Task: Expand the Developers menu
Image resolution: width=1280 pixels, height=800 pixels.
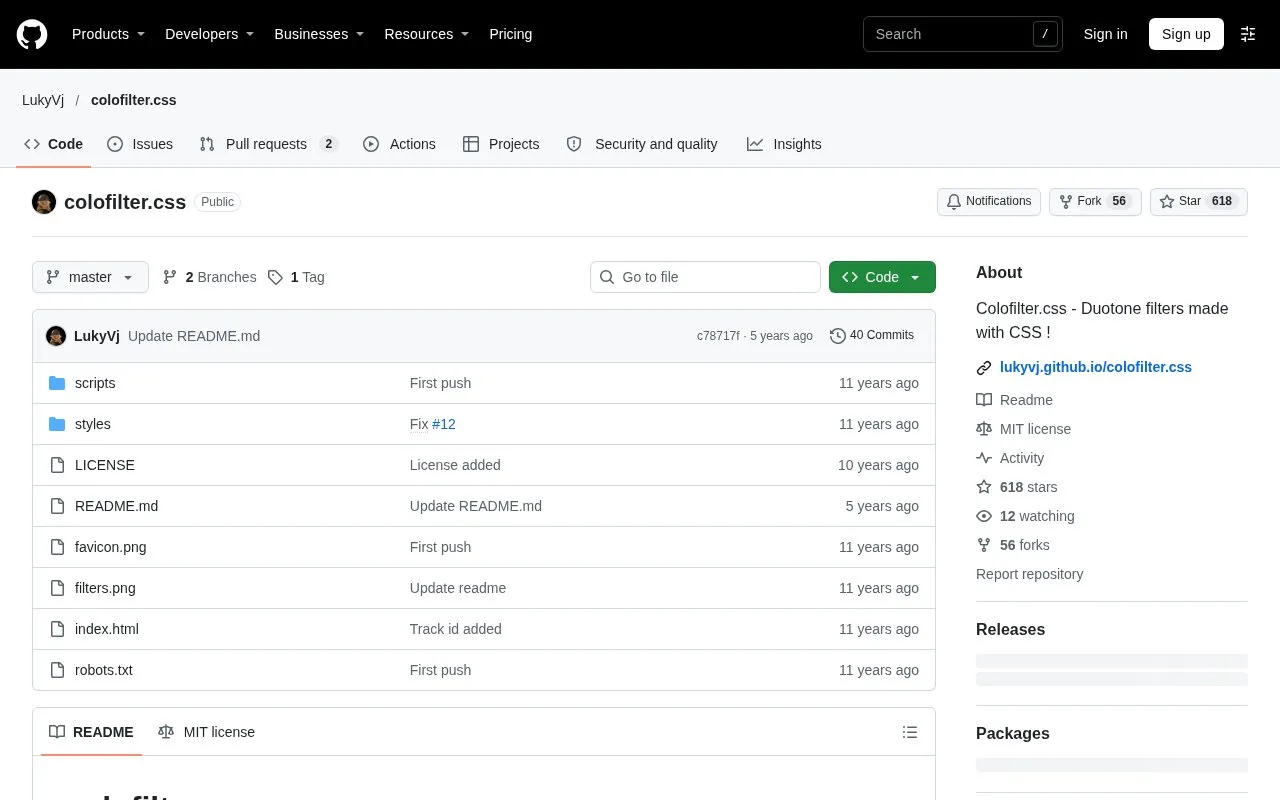Action: [x=210, y=34]
